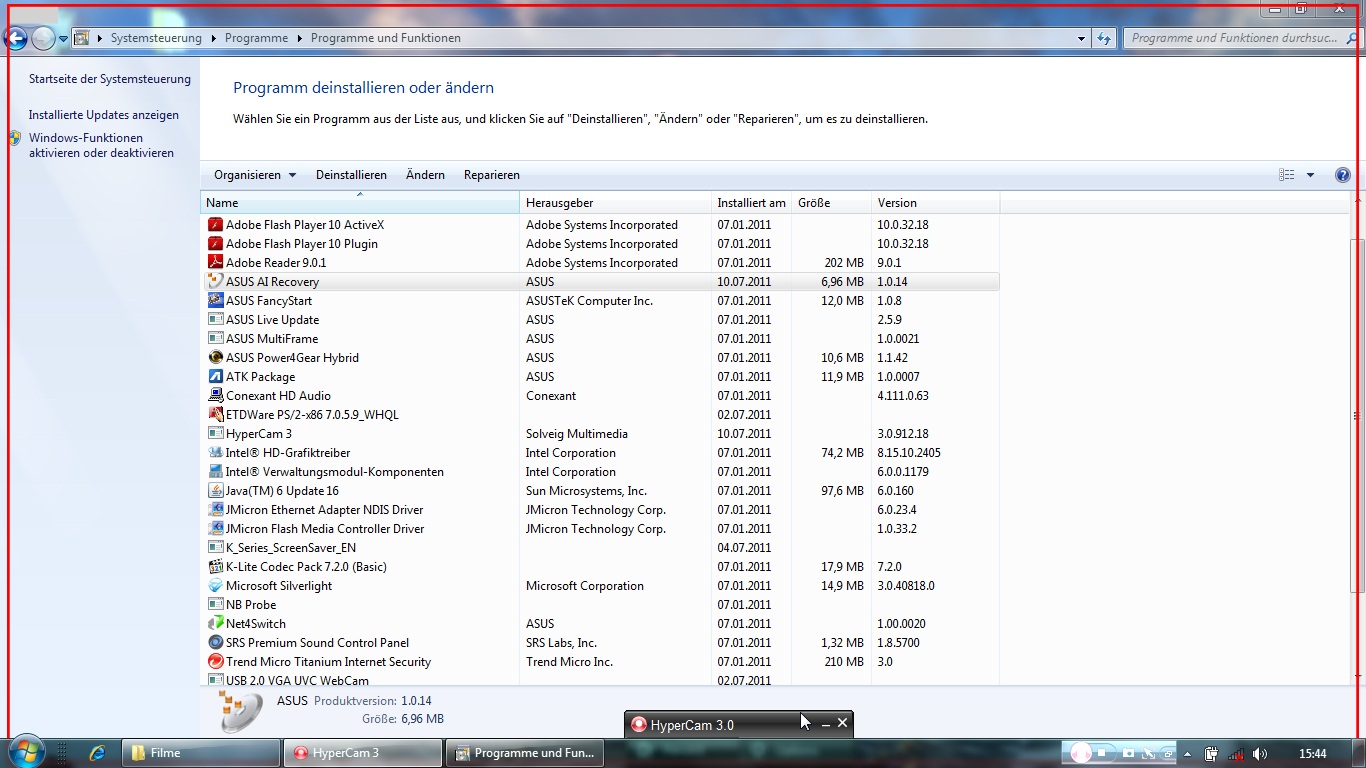Click the HyperCam stop recording button in taskbar

point(1101,753)
